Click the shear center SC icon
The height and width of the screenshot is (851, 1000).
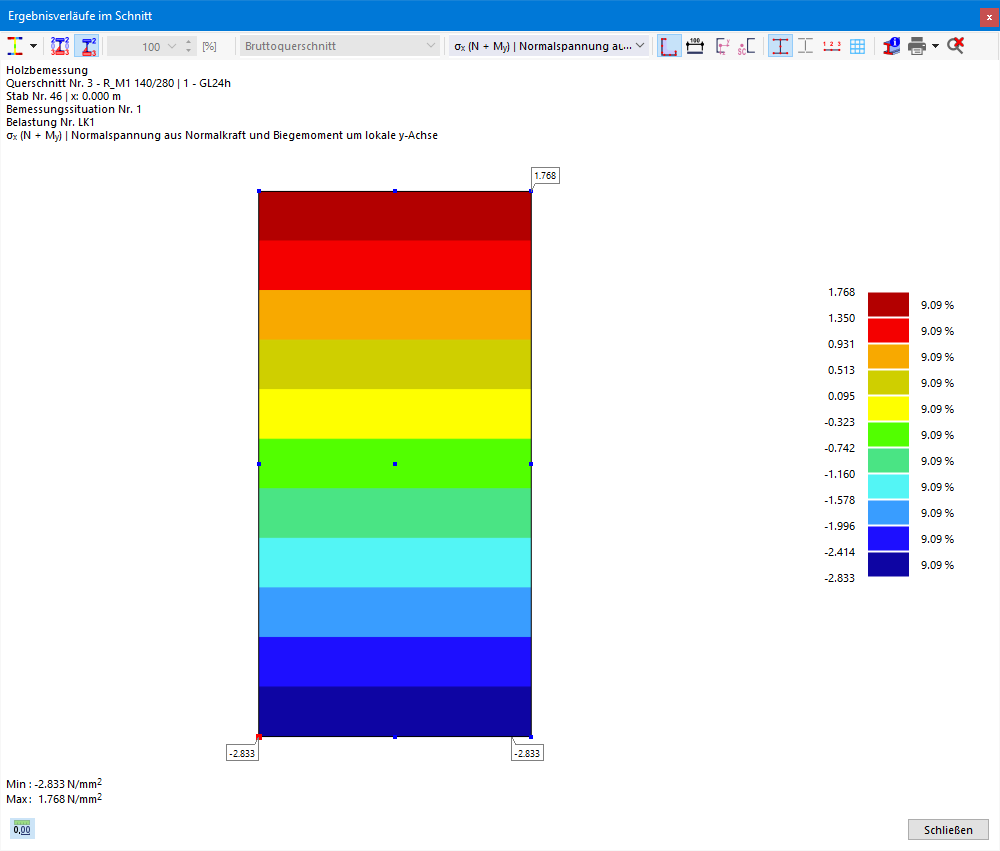click(747, 46)
